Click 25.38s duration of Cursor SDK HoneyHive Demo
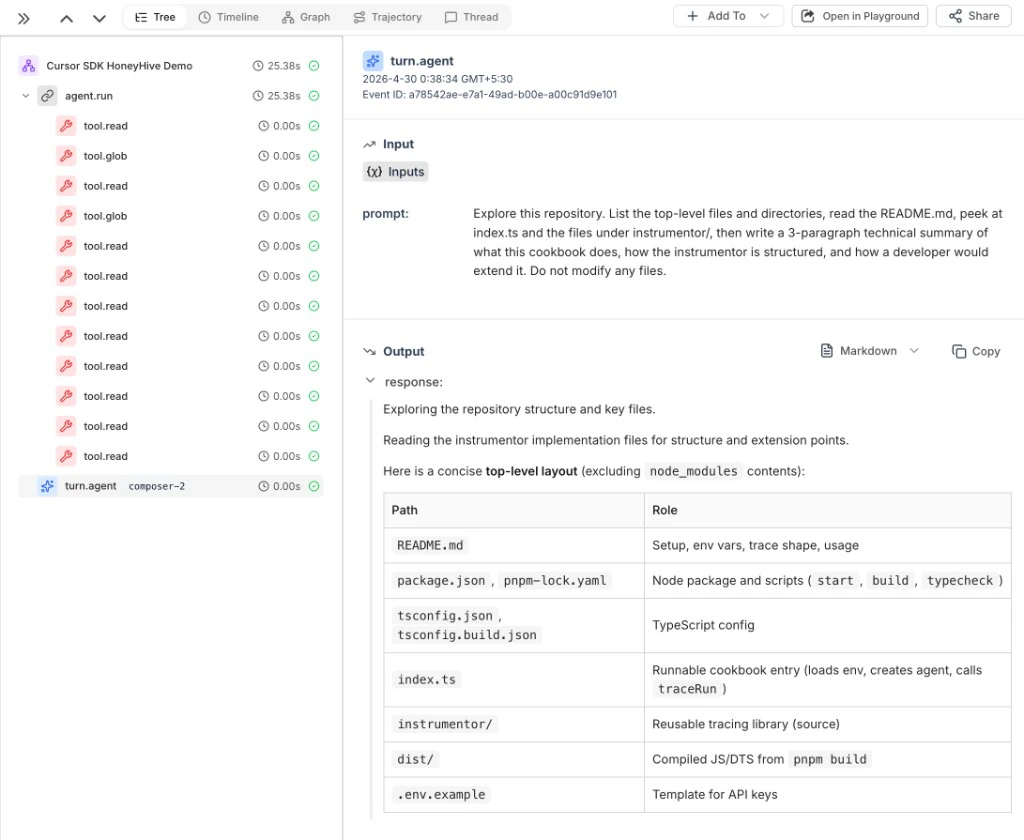The image size is (1024, 840). pos(284,66)
